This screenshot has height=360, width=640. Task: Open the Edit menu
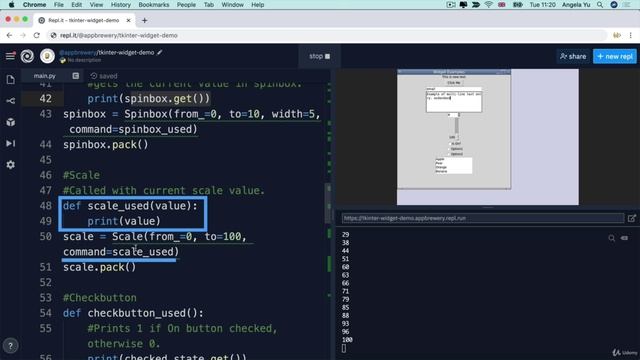[76, 5]
